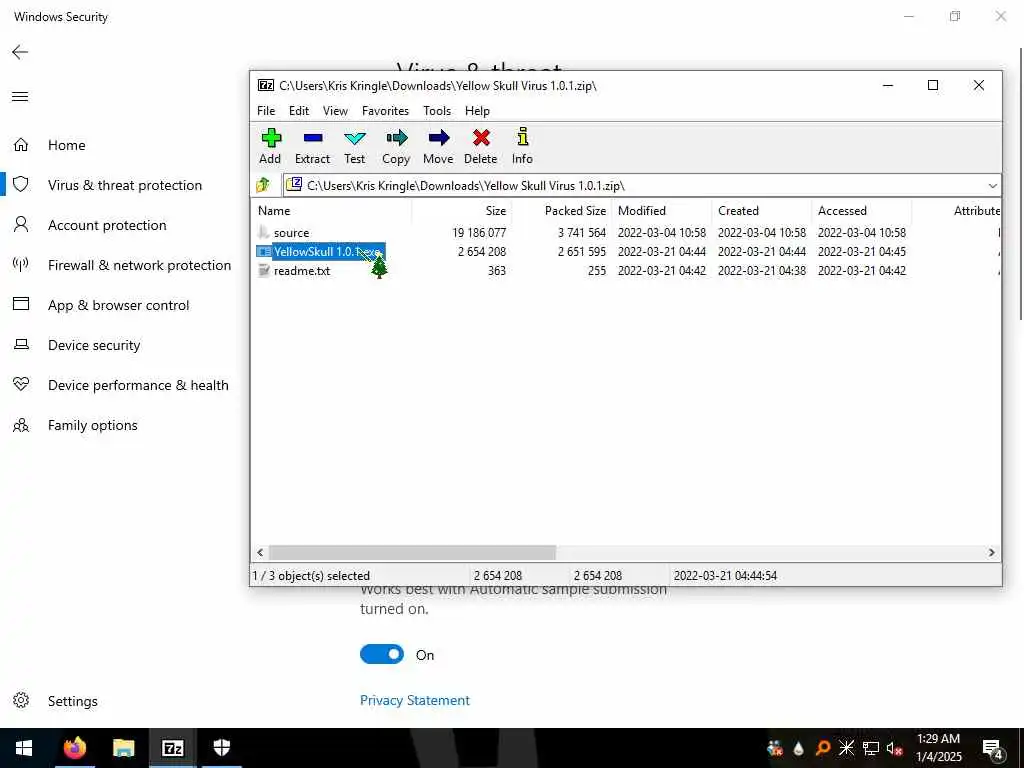Image resolution: width=1024 pixels, height=768 pixels.
Task: Open the Tools menu in 7-Zip
Action: point(437,111)
